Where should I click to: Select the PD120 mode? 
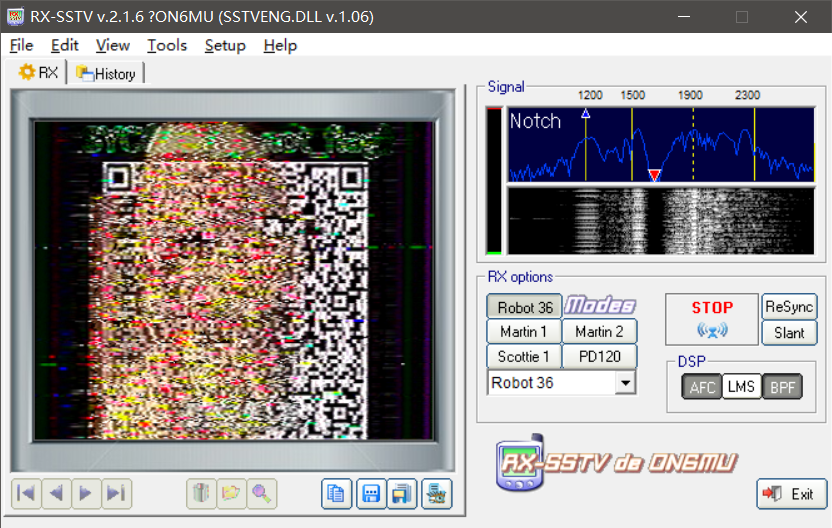pos(599,357)
